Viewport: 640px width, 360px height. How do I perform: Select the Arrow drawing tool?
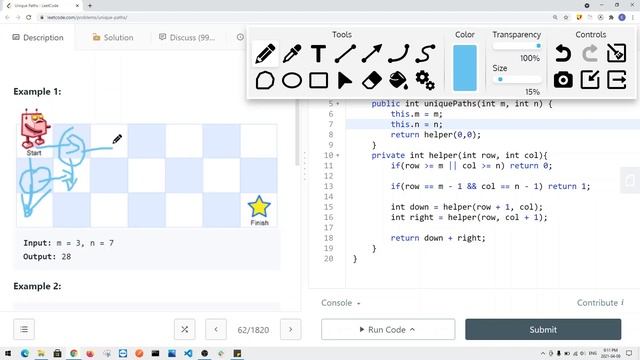tap(372, 53)
